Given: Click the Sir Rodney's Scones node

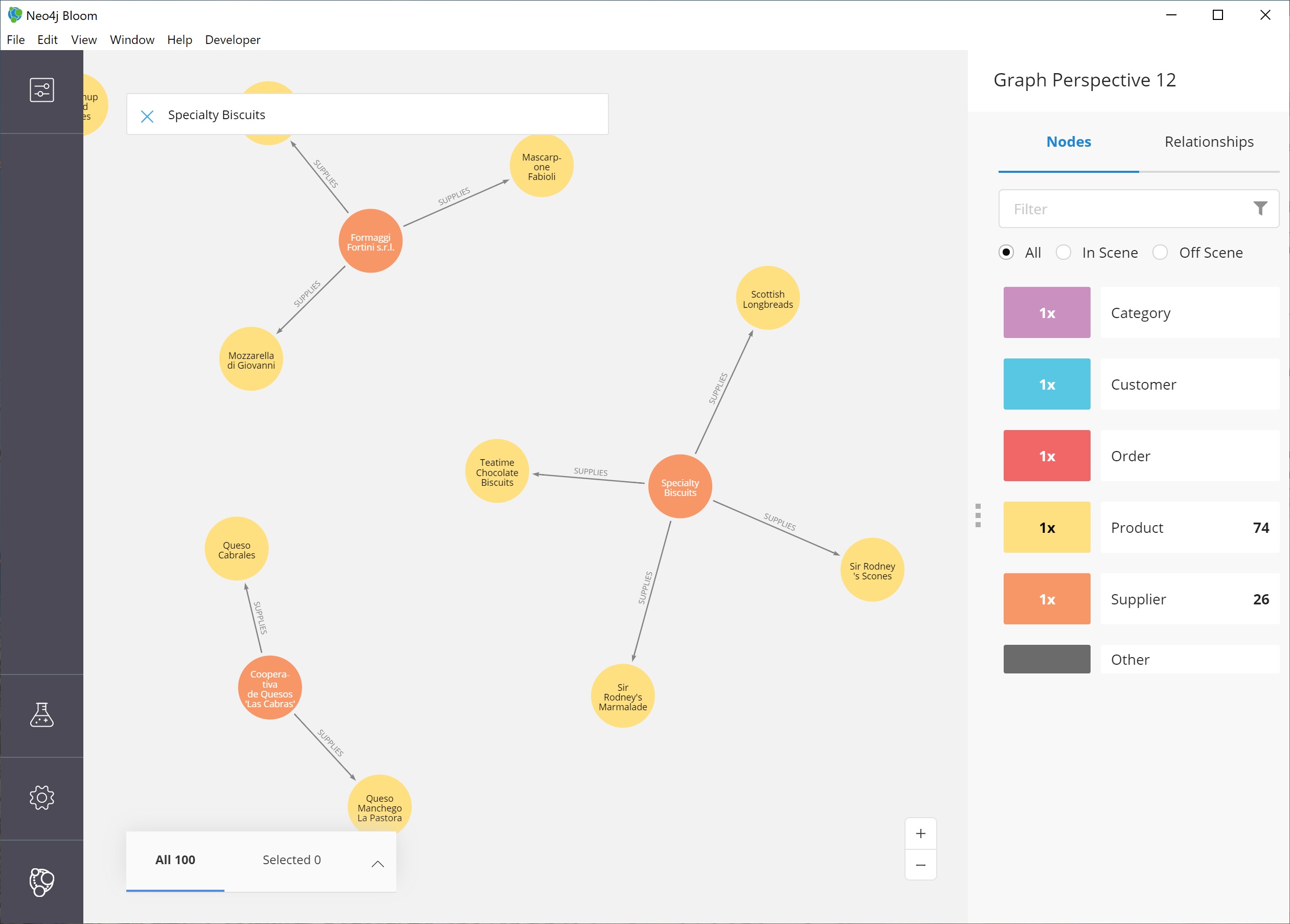Looking at the screenshot, I should click(x=872, y=570).
